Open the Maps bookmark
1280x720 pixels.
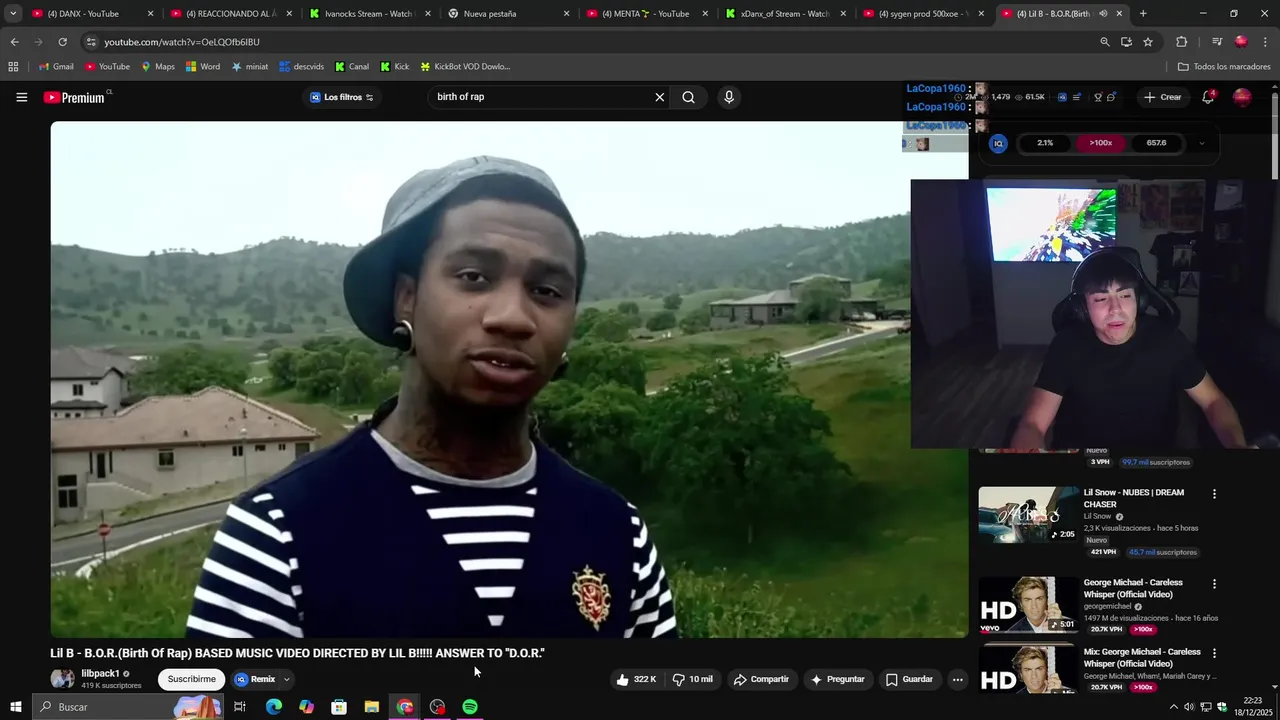158,67
